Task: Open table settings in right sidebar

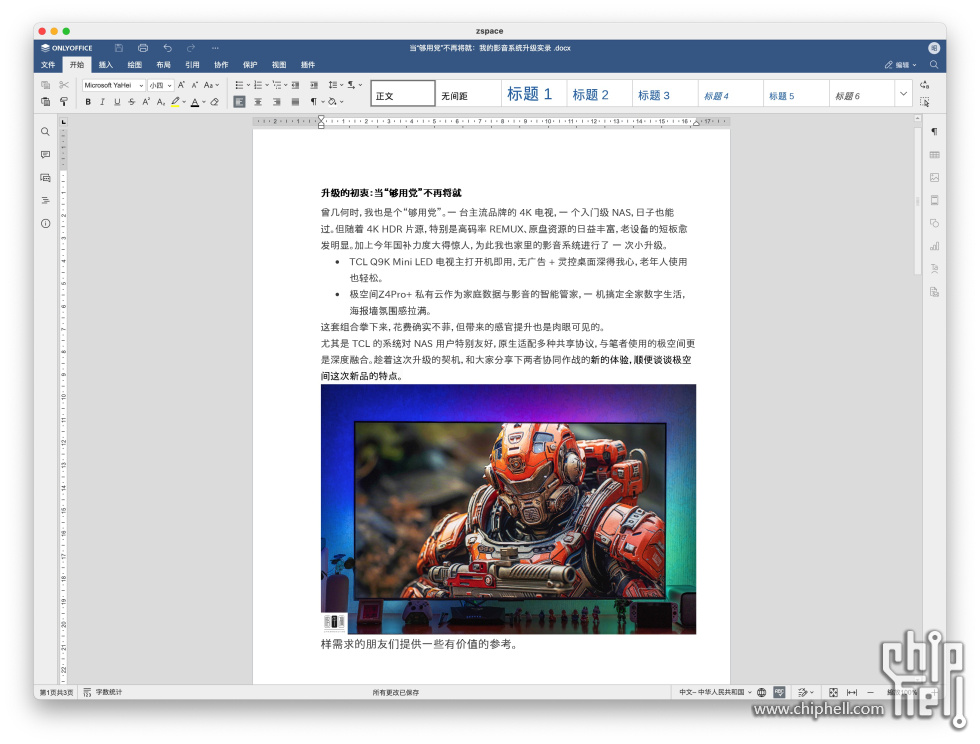Action: pos(934,154)
